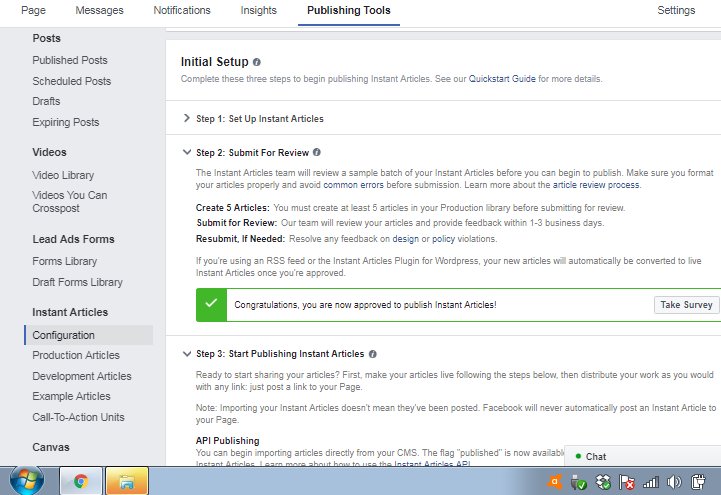
Task: Open the Action Center flag icon
Action: tap(627, 482)
